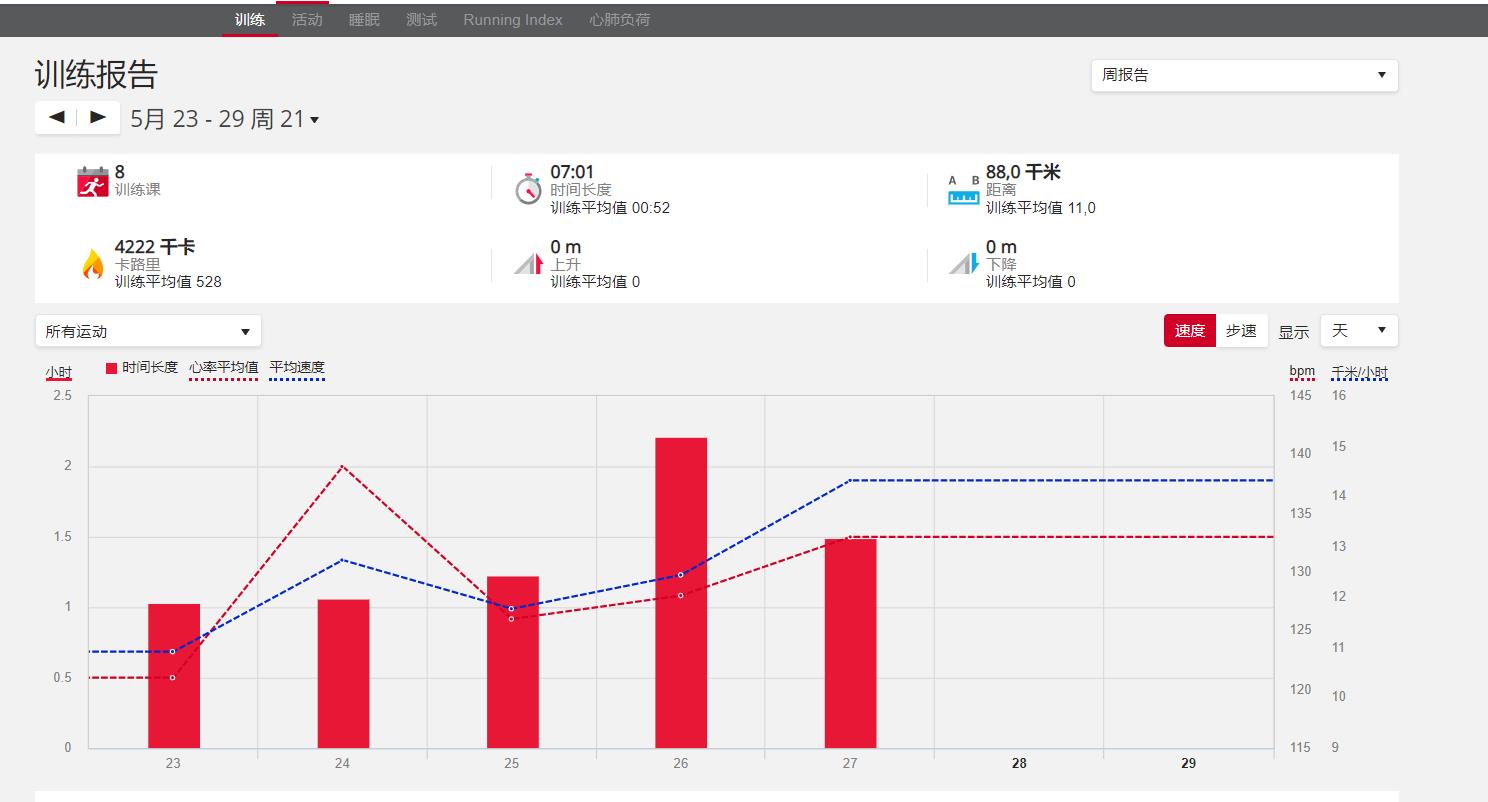Select the ascent (上升) icon
Image resolution: width=1488 pixels, height=802 pixels.
[527, 262]
